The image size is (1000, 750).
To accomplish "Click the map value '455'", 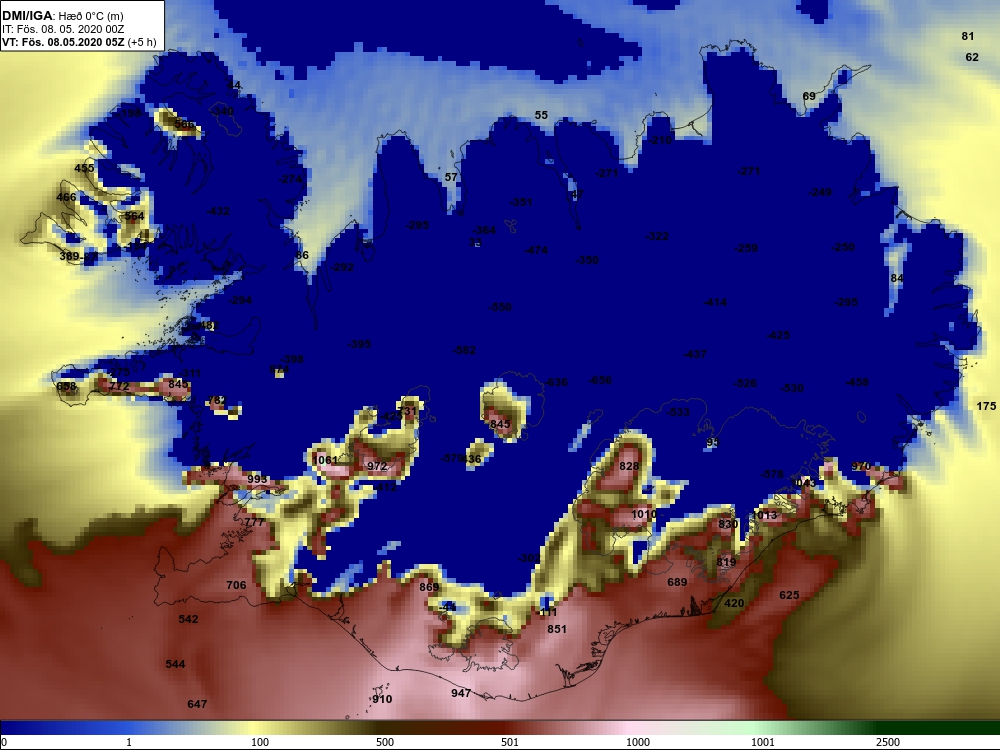I will tap(84, 168).
